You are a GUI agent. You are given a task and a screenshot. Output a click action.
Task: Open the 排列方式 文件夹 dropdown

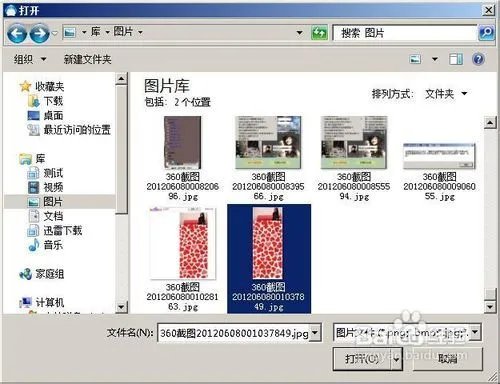446,94
